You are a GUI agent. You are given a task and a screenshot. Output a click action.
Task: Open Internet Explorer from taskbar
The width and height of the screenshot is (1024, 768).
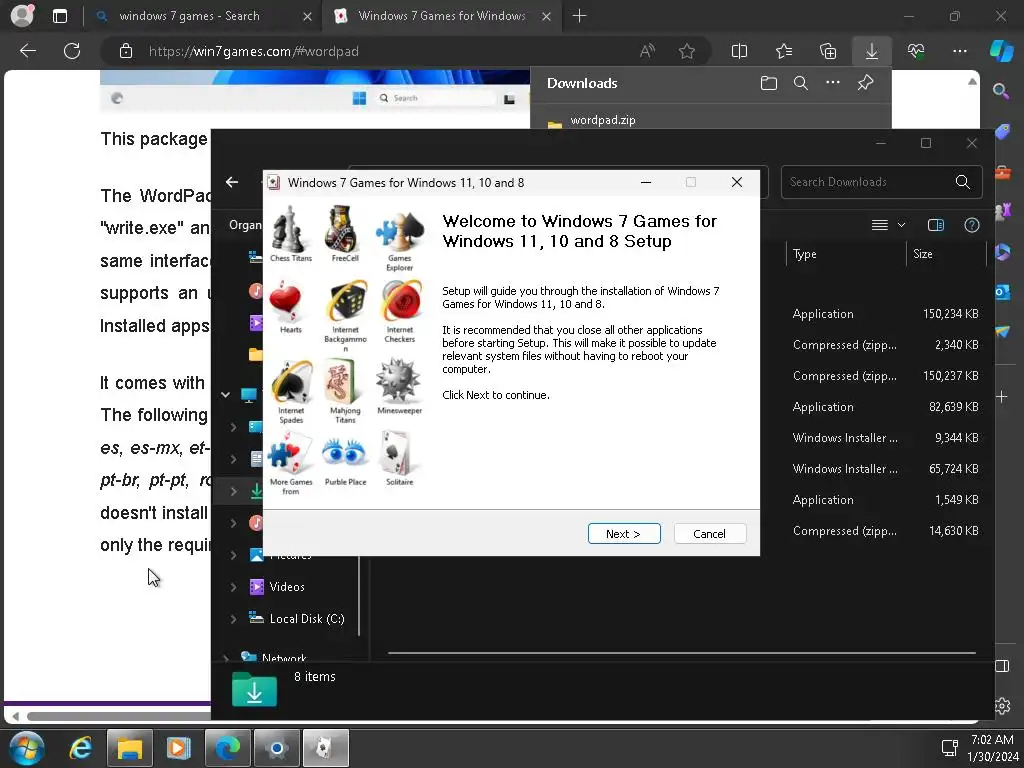coord(80,748)
